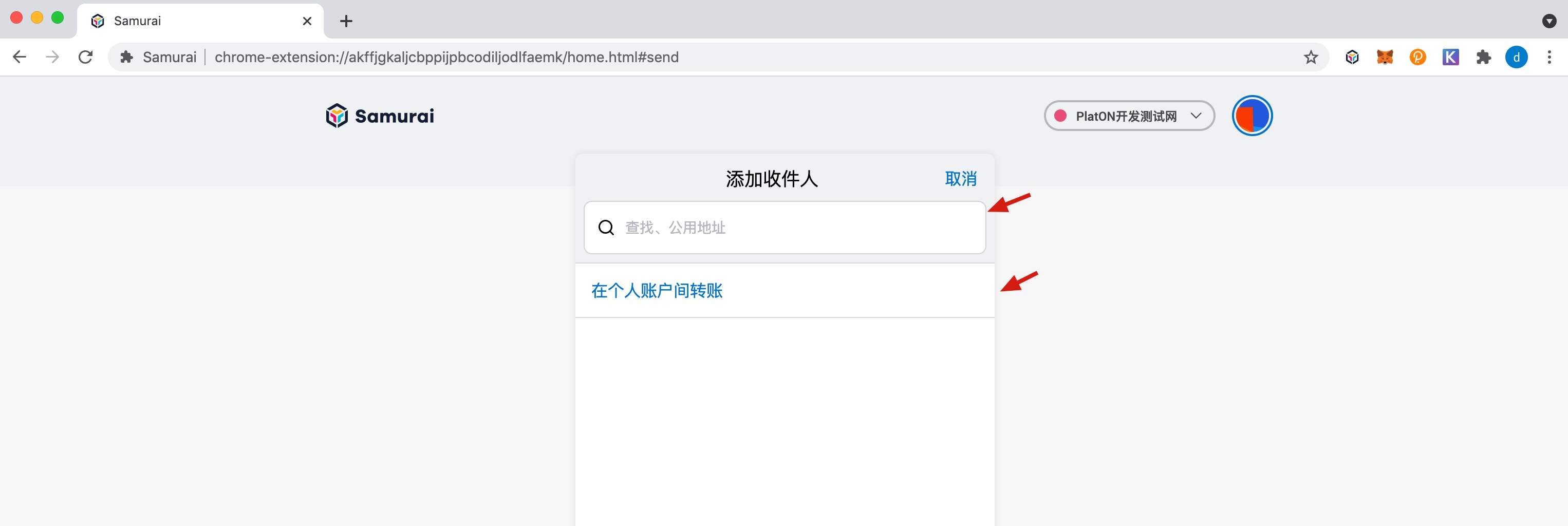
Task: Click the address bar URL
Action: click(446, 57)
